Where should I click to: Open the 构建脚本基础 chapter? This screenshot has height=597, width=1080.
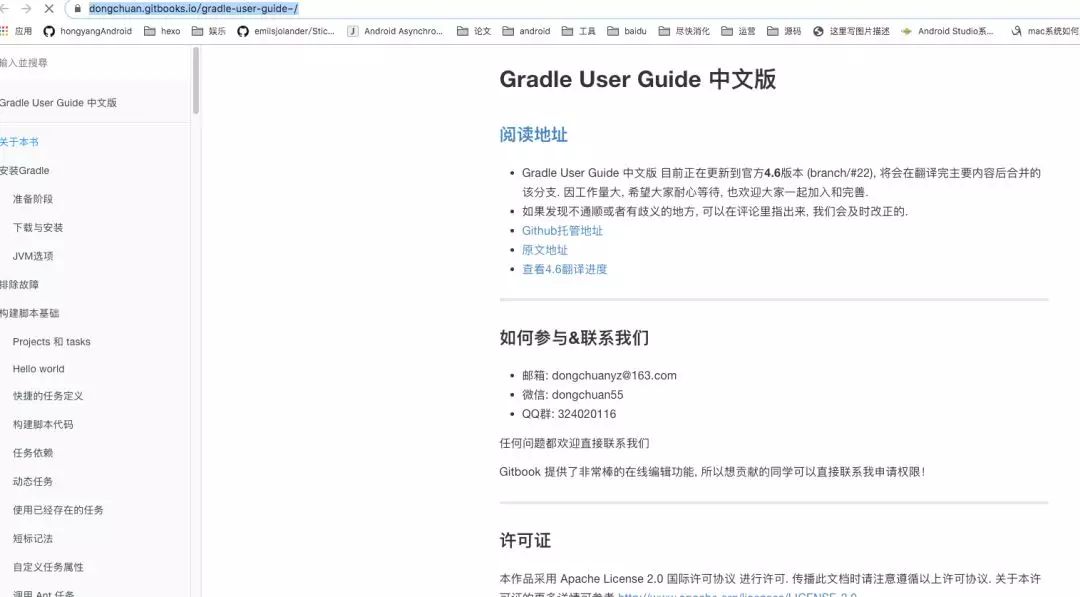30,313
